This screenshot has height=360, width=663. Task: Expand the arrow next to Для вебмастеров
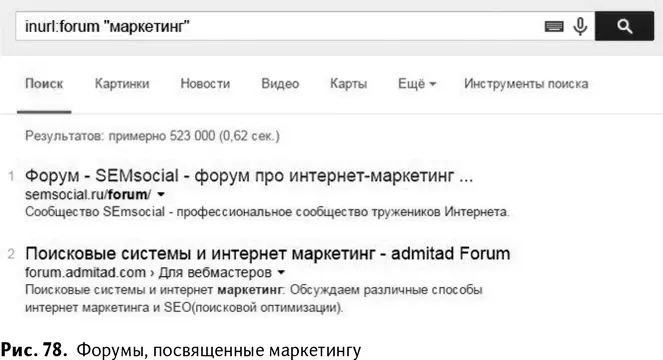pos(281,273)
